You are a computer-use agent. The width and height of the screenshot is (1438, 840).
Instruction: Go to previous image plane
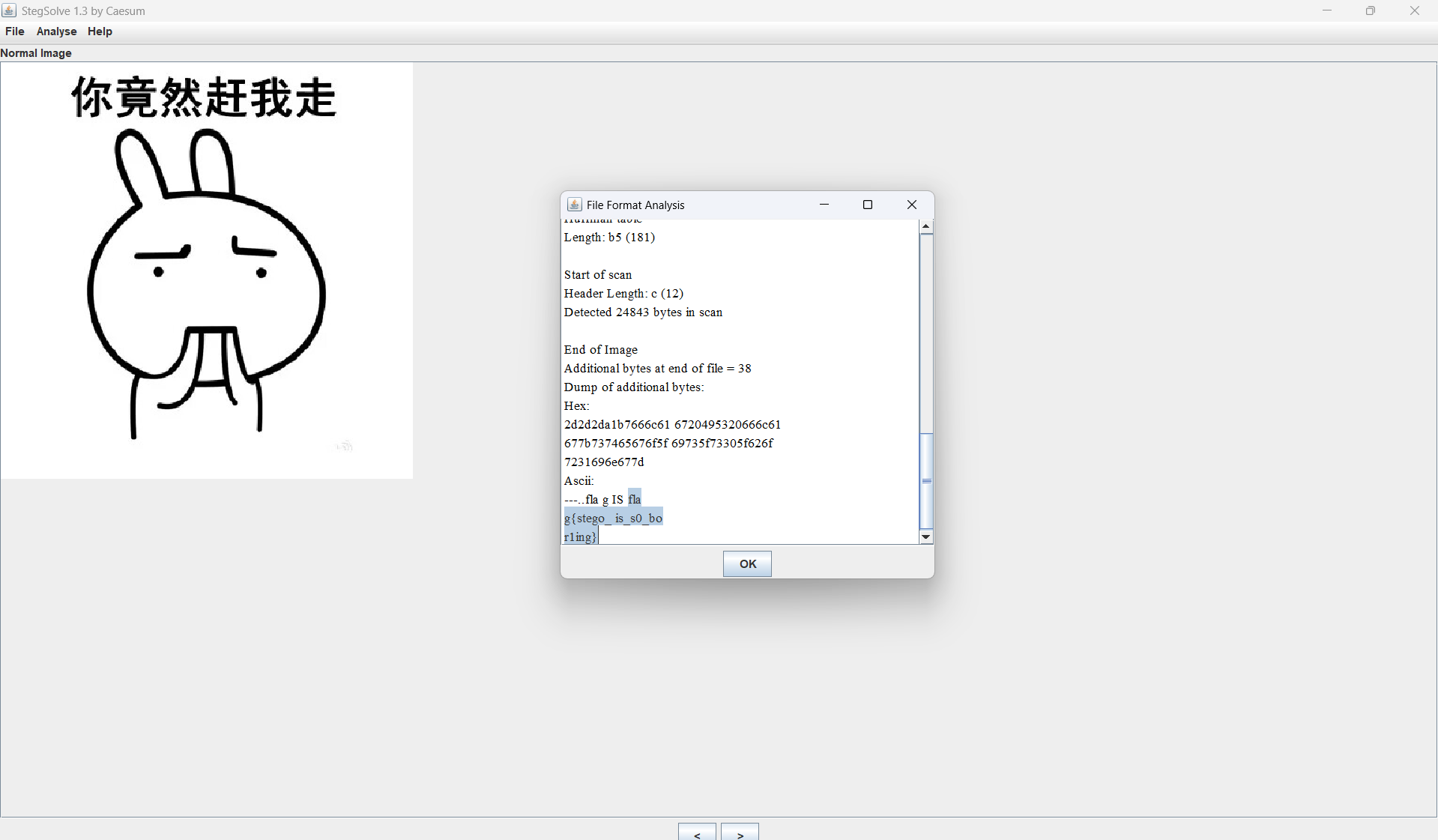click(697, 833)
